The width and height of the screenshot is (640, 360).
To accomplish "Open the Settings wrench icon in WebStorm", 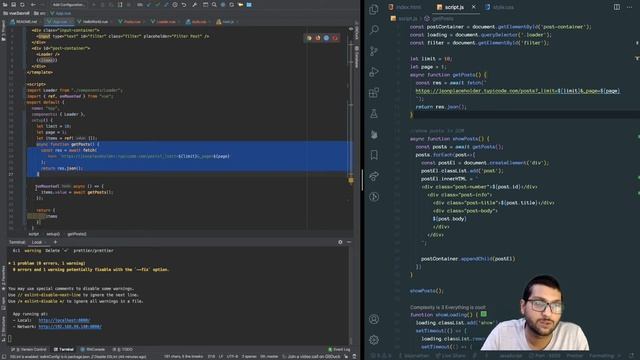I will click(195, 4).
